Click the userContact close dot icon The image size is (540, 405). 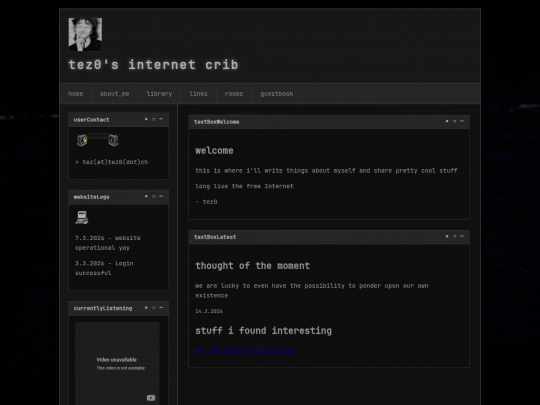pos(146,119)
